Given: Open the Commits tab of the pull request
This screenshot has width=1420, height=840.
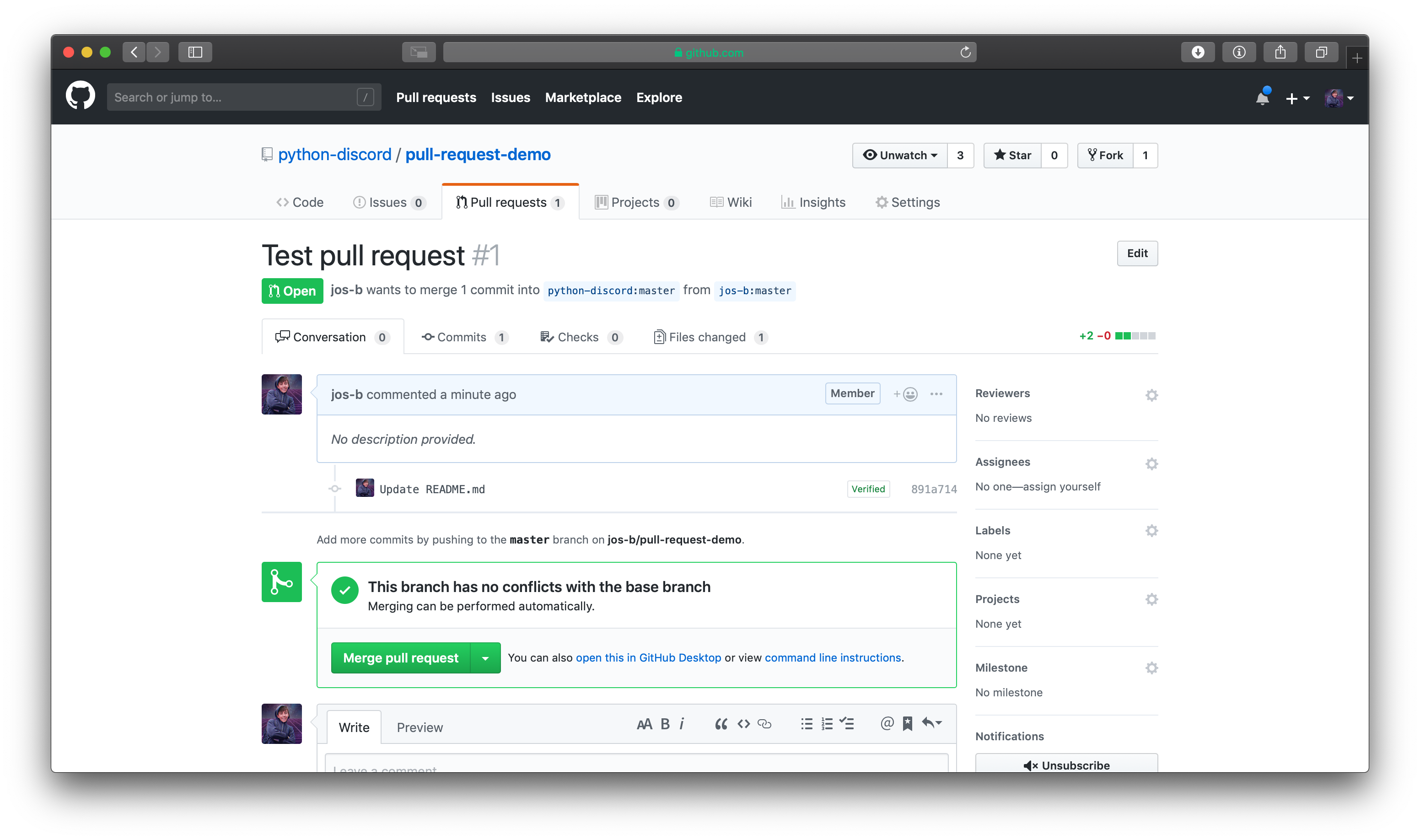Looking at the screenshot, I should coord(465,337).
